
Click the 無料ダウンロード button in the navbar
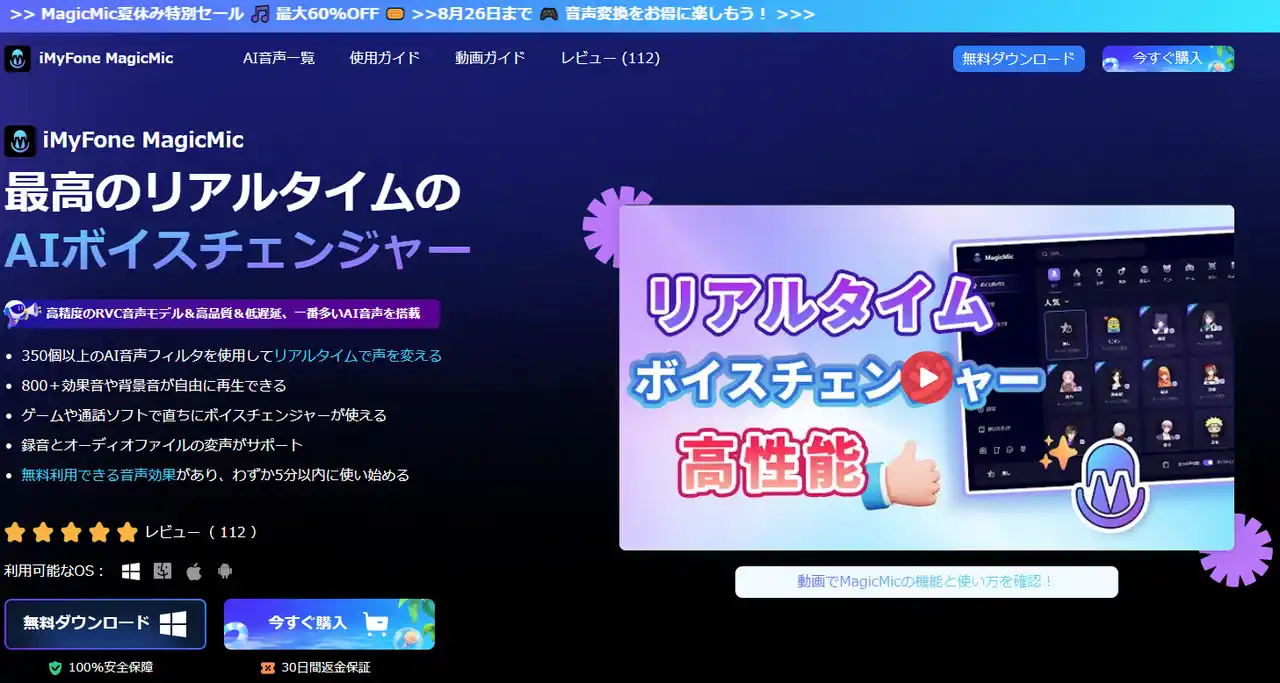click(x=1019, y=59)
